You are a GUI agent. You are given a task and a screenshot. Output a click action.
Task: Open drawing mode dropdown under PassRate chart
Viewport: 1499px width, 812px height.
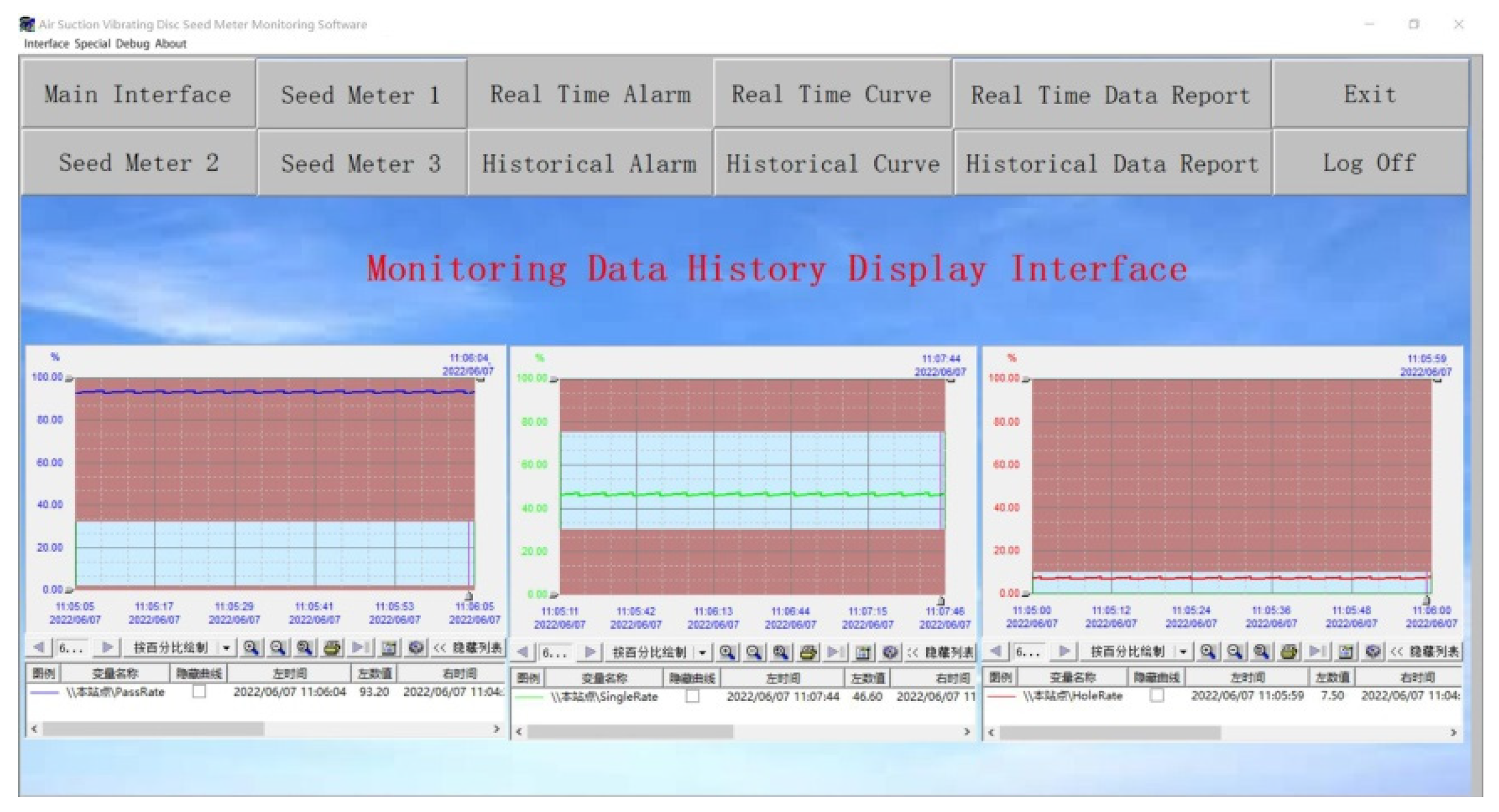pos(226,647)
